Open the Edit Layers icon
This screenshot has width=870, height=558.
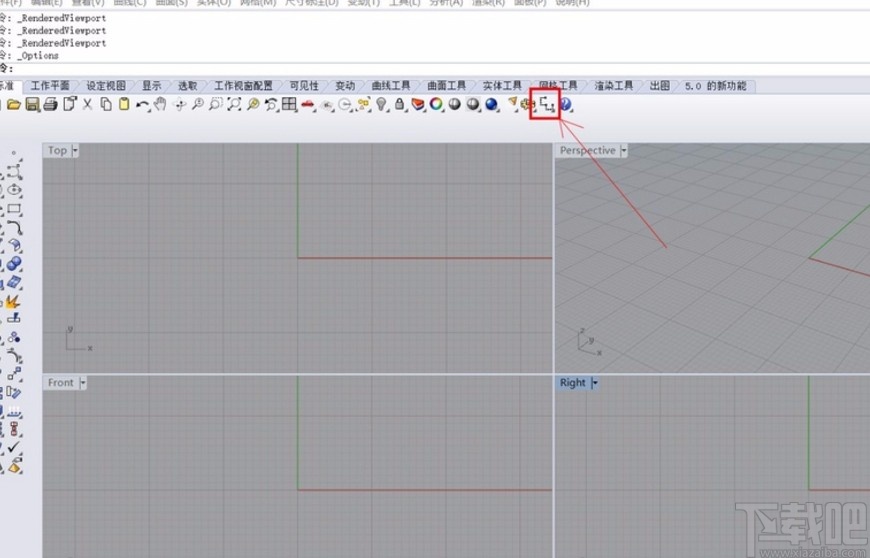418,104
